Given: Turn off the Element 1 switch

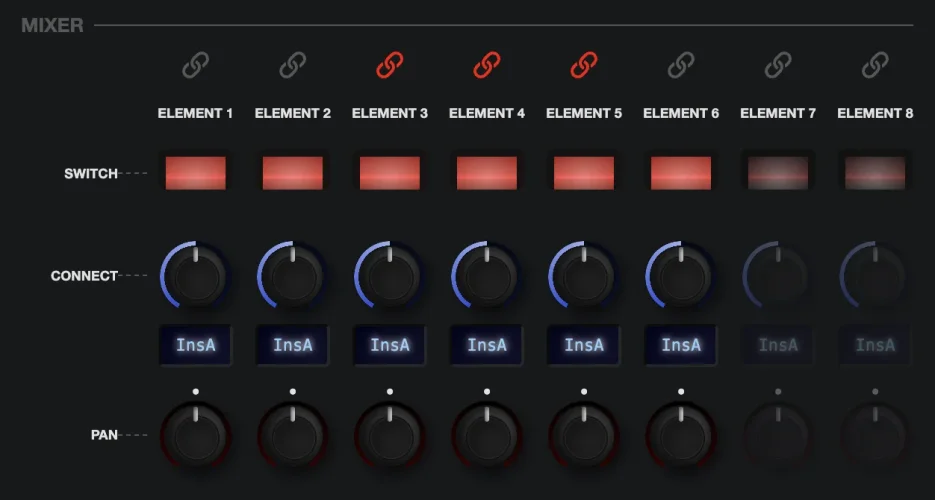Looking at the screenshot, I should 195,173.
